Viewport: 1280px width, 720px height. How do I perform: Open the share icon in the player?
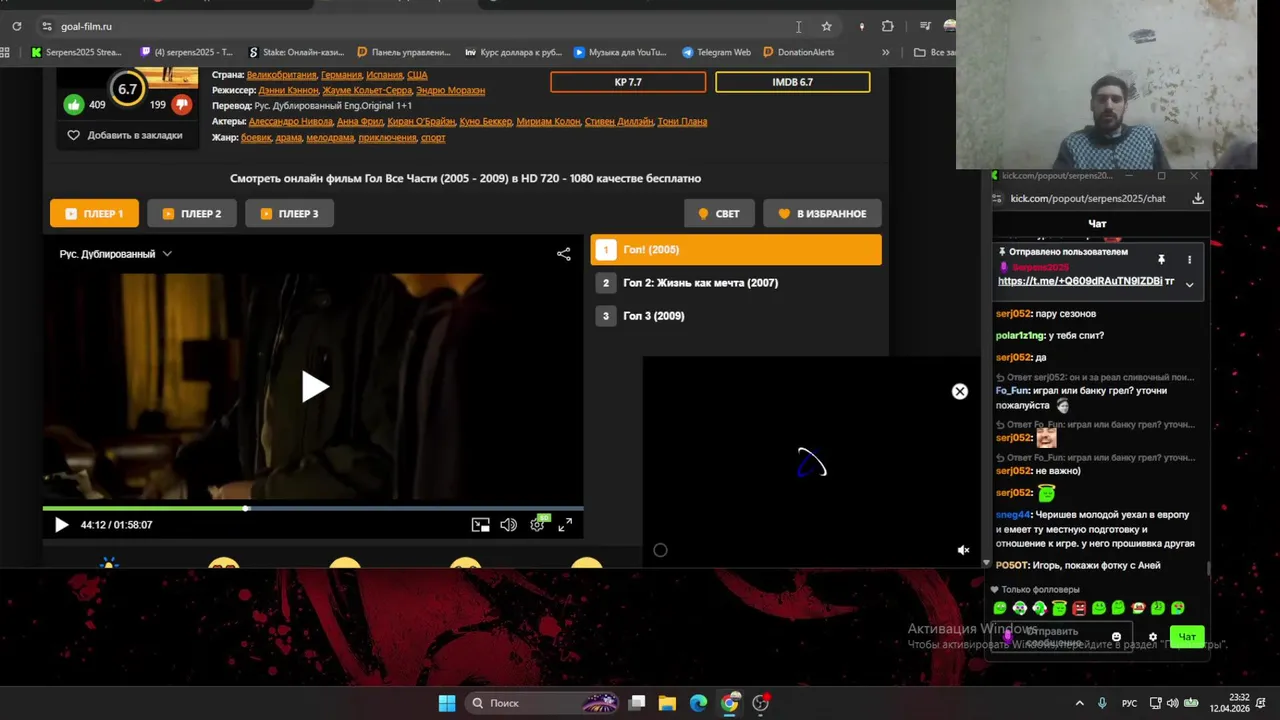(564, 254)
